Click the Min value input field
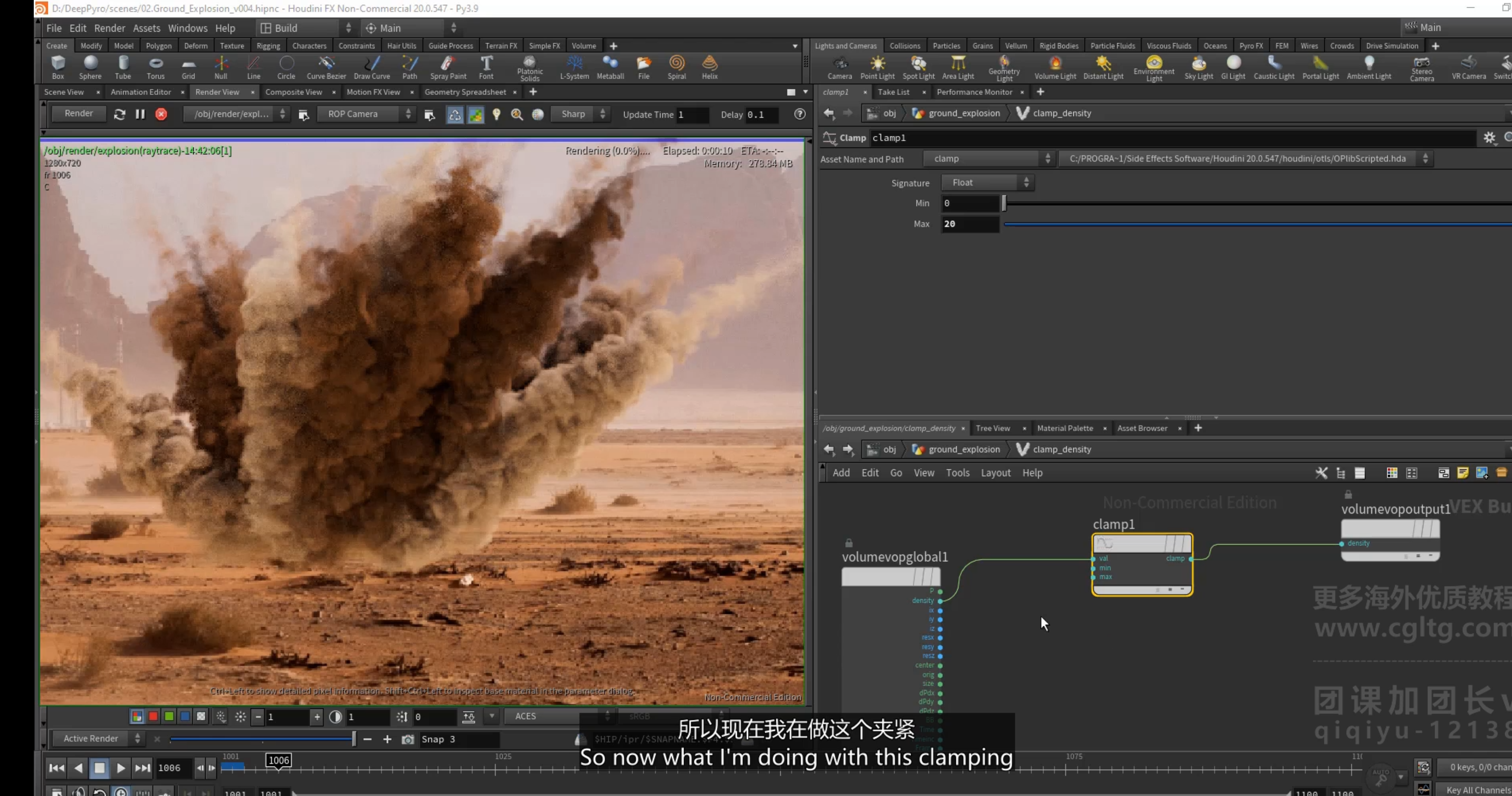Screen dimensions: 1512x796 click(x=970, y=203)
